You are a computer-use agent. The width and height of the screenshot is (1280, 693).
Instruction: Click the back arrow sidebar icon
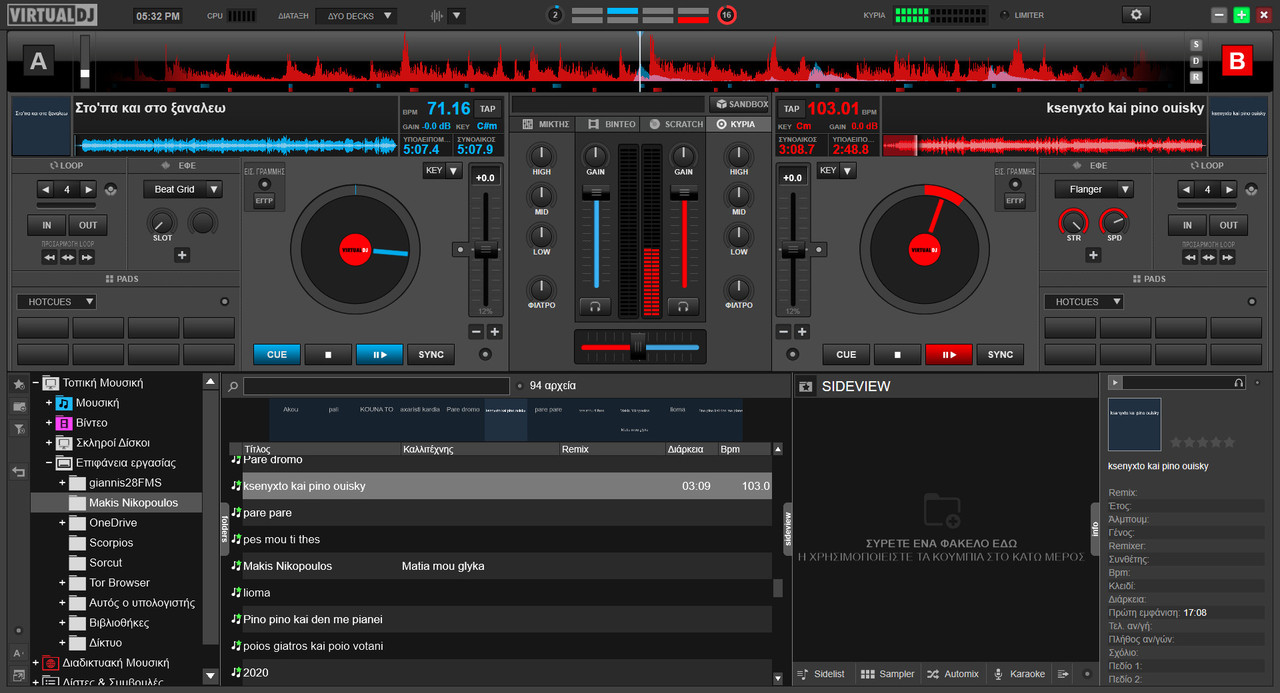tap(18, 472)
